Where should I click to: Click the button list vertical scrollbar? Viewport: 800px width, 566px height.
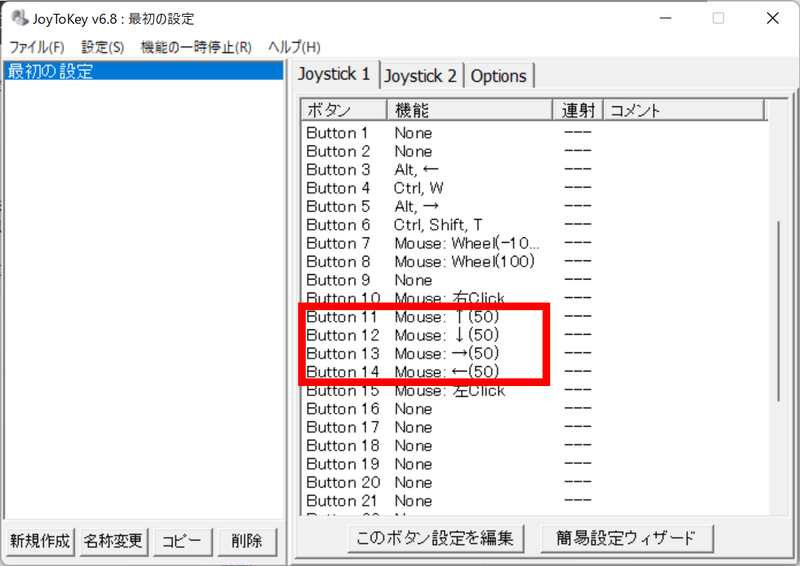tap(779, 311)
